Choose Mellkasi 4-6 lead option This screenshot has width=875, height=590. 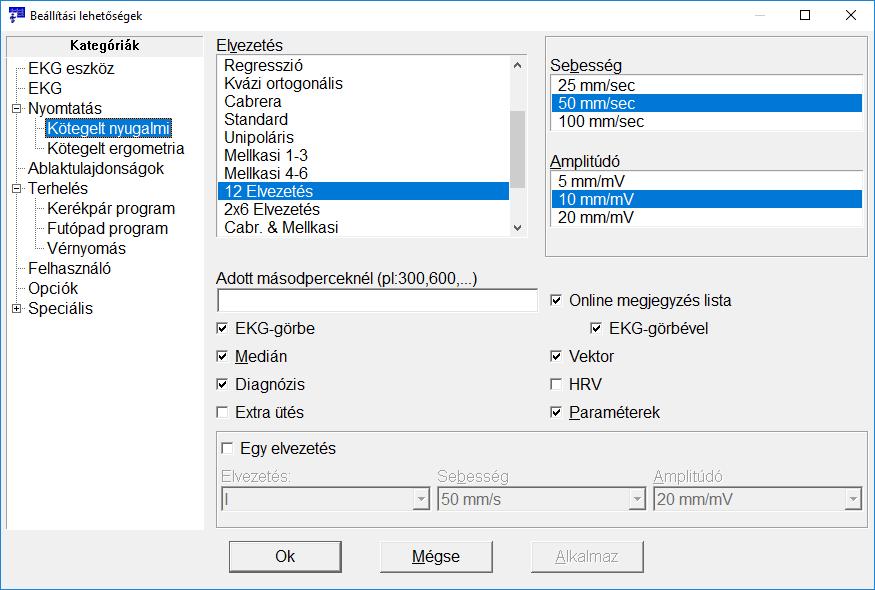pos(363,173)
